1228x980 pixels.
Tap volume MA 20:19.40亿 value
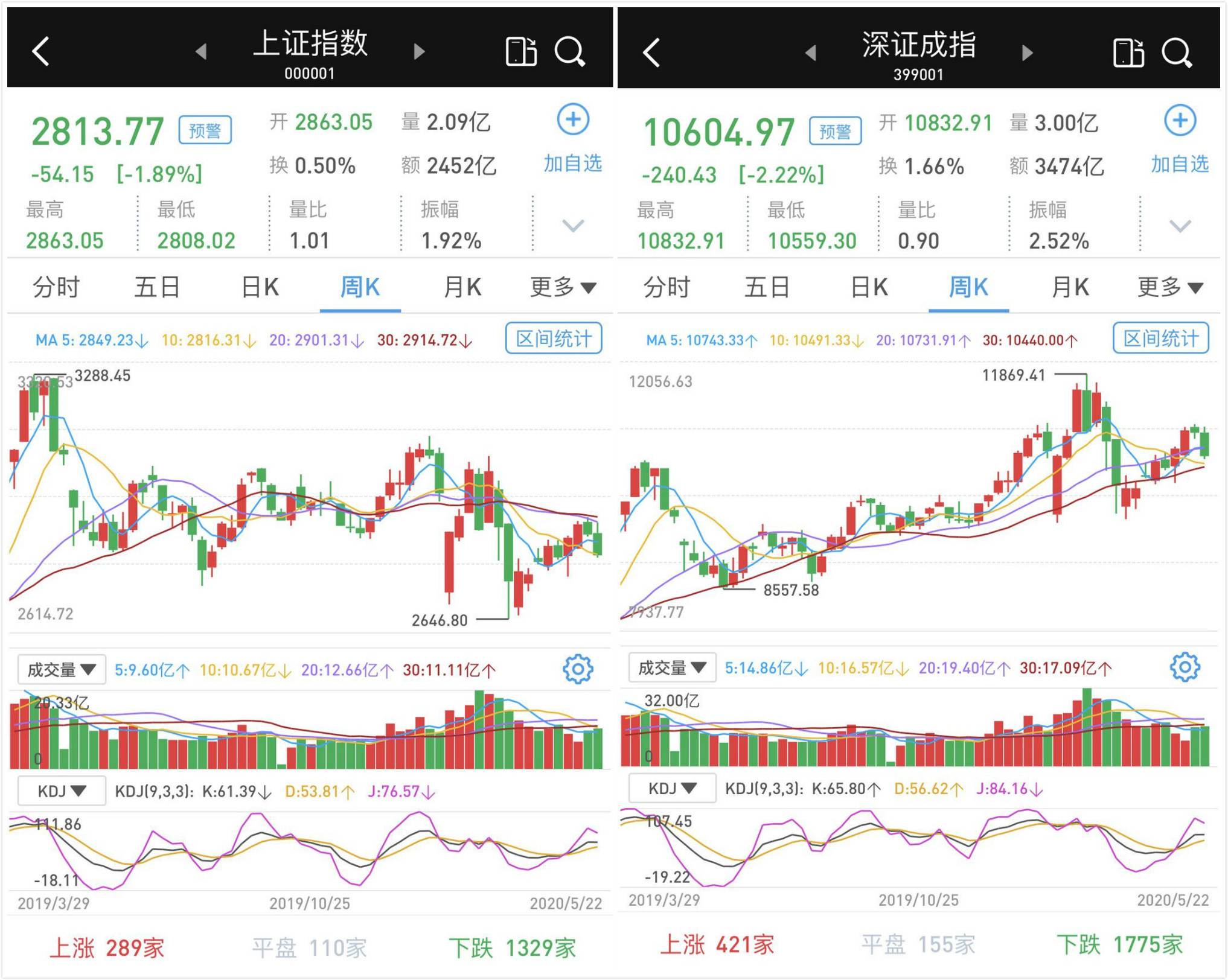coord(964,668)
